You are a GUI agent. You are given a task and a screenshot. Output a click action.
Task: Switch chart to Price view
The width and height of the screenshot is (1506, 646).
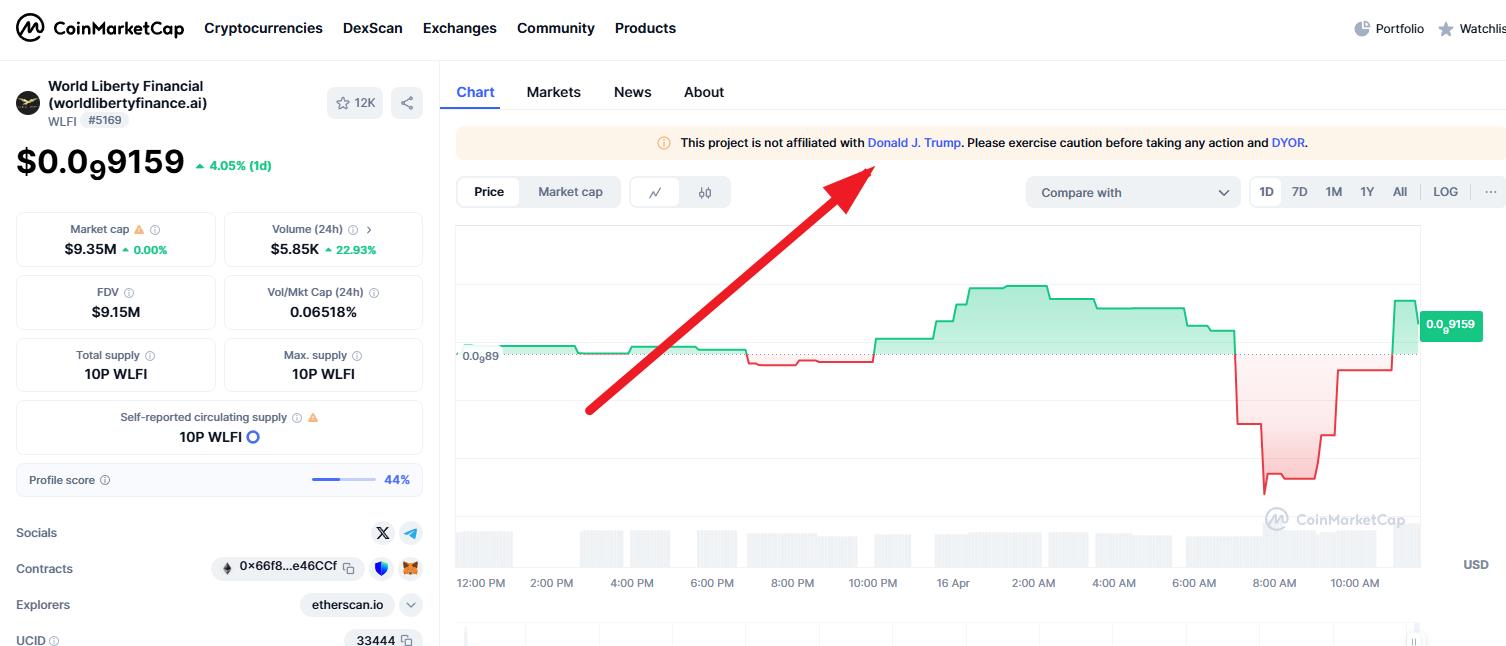(x=489, y=192)
